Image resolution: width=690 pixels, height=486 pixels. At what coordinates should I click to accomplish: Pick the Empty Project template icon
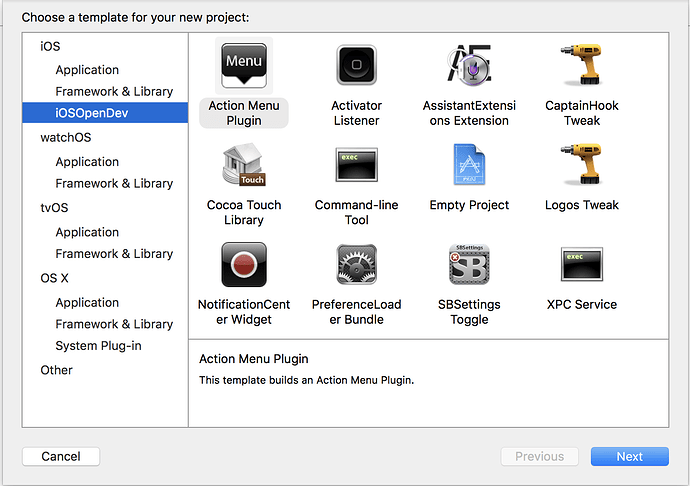coord(469,164)
